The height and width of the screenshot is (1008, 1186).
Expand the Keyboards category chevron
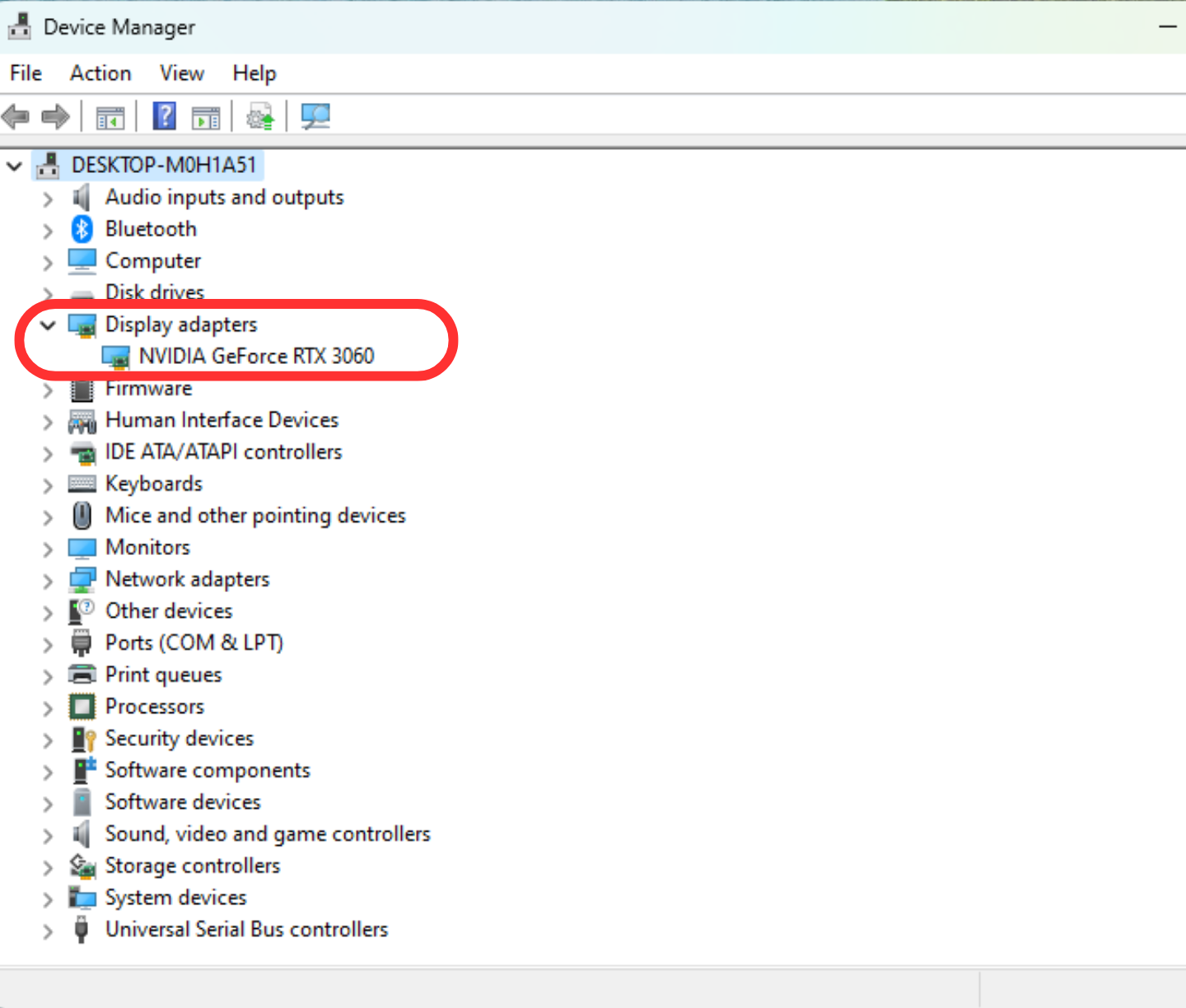tap(48, 485)
